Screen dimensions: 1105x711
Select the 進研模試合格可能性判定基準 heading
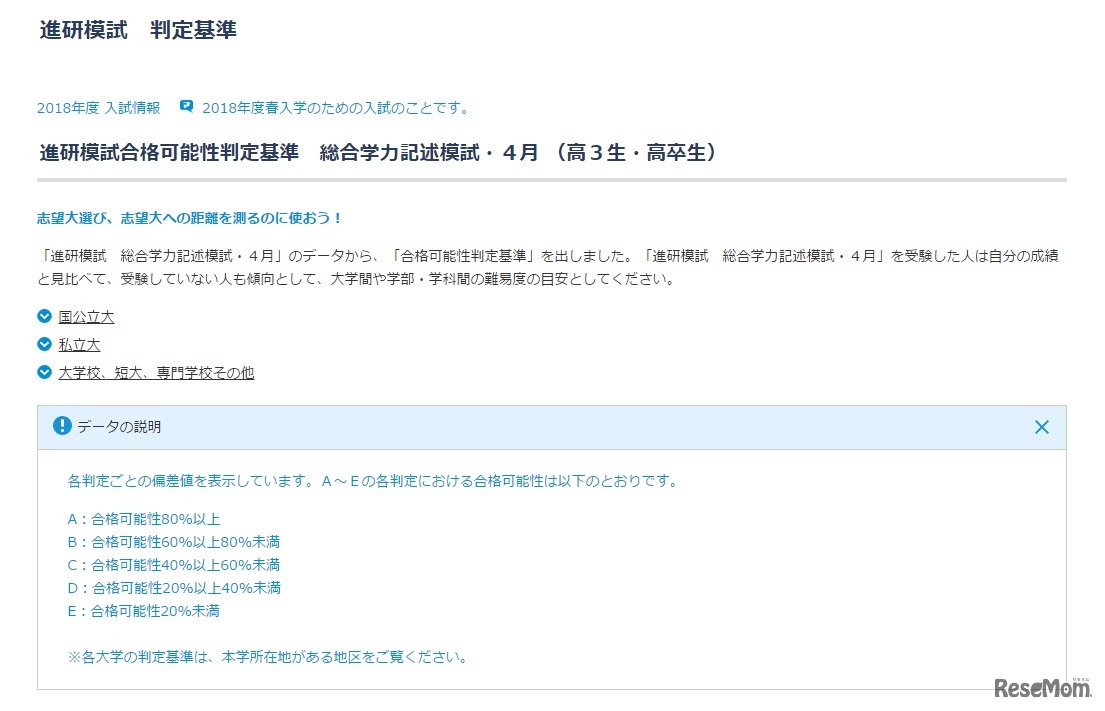(378, 153)
